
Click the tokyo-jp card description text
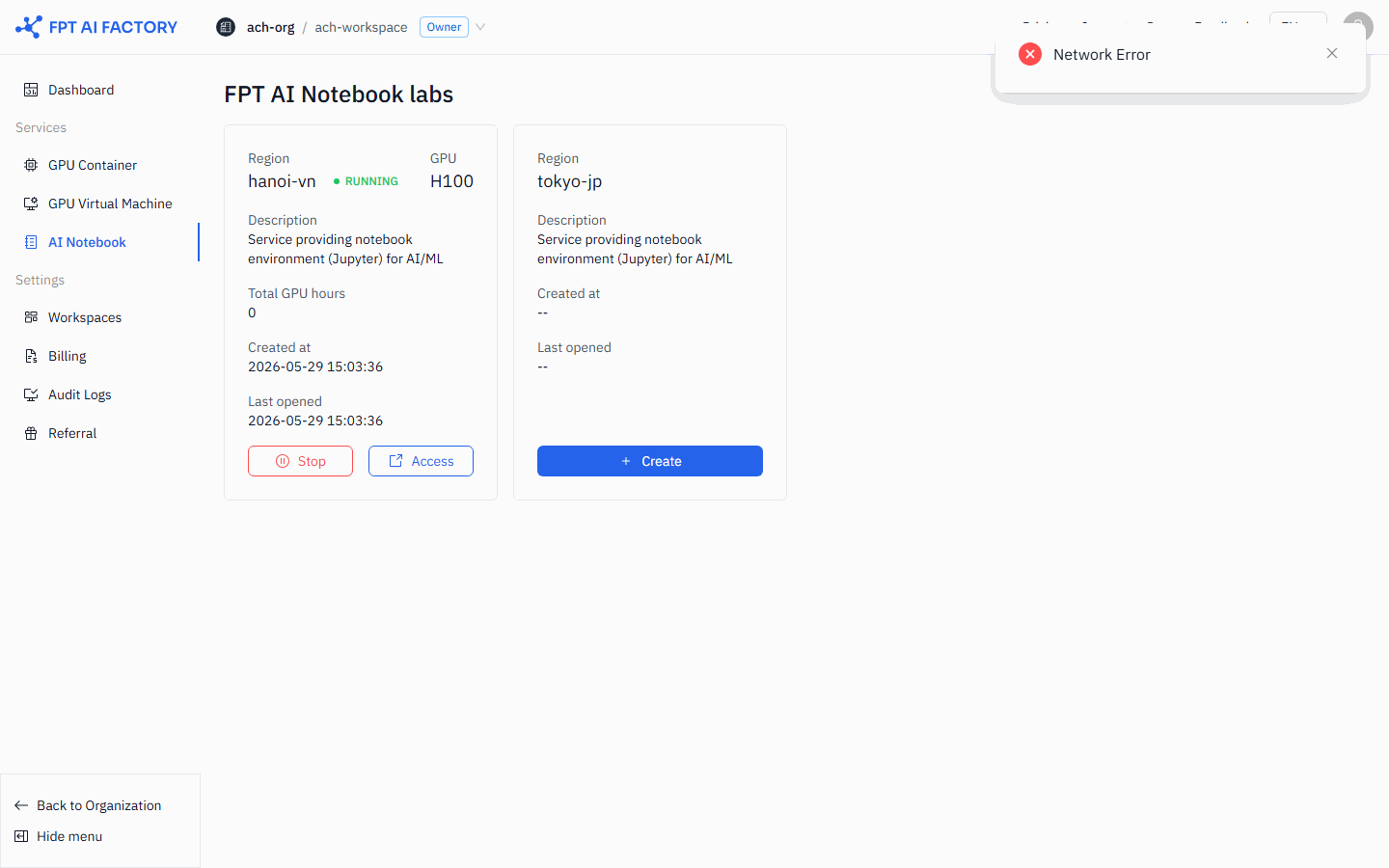(x=635, y=249)
